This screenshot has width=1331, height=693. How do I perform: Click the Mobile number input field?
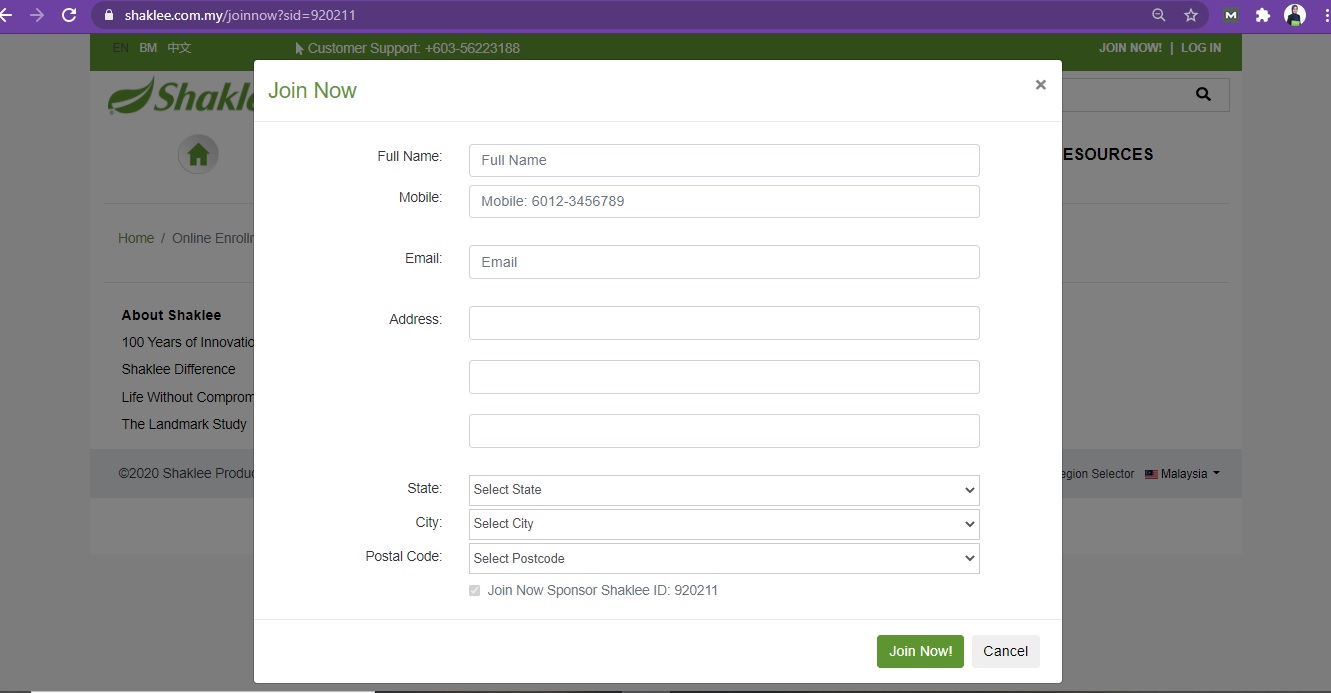pos(724,201)
